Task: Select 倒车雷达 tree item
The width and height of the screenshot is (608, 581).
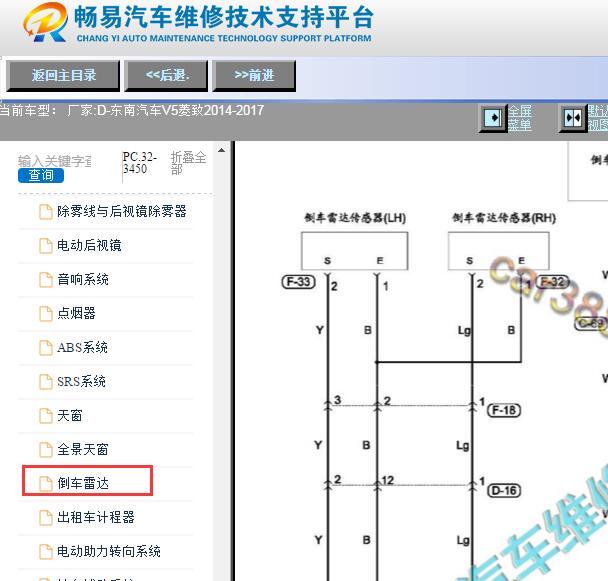Action: coord(83,484)
